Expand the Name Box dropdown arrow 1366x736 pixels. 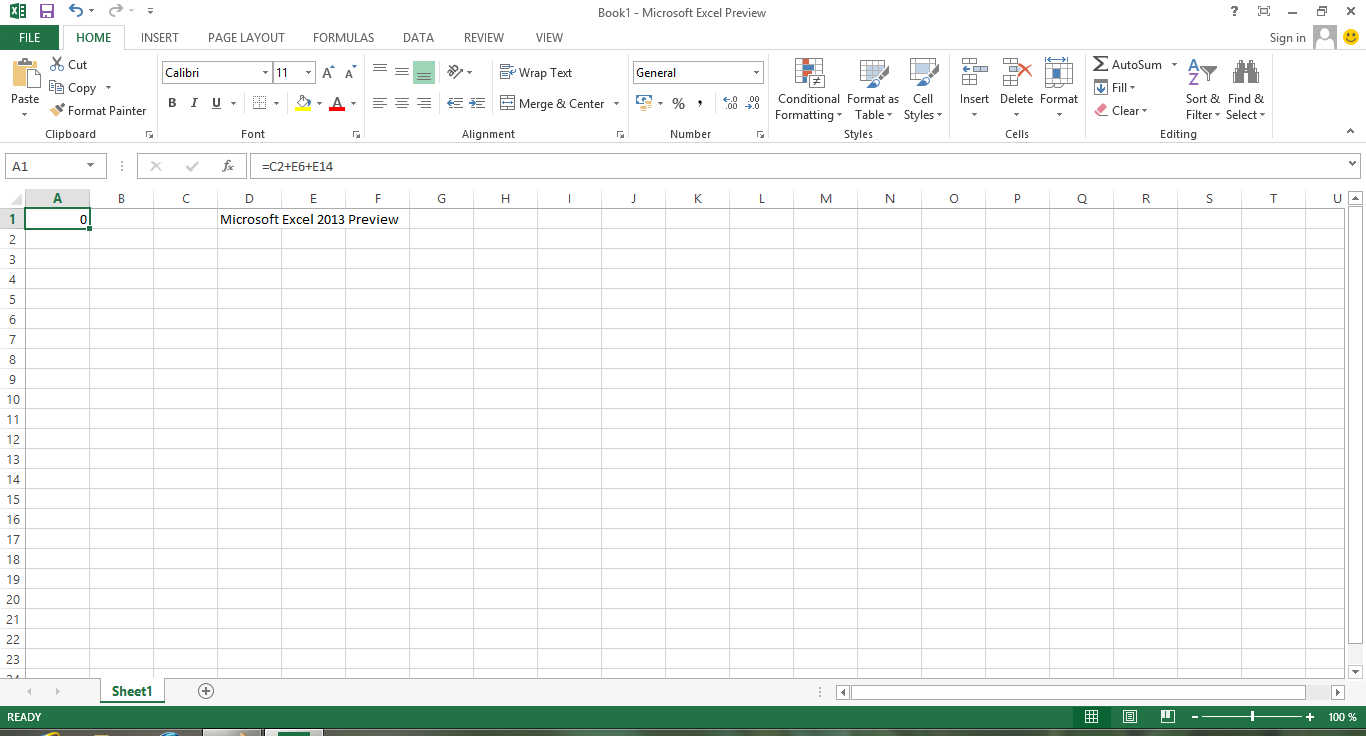[x=91, y=166]
